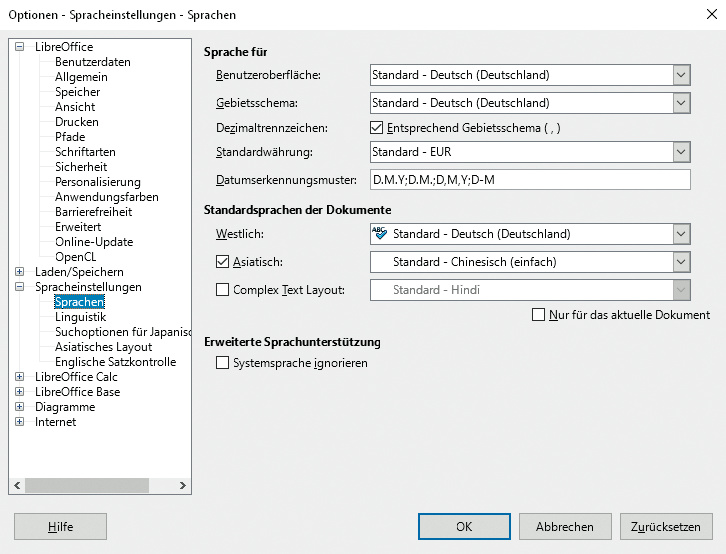This screenshot has height=554, width=726.
Task: Select Benutzerdaten in the tree
Action: point(93,62)
